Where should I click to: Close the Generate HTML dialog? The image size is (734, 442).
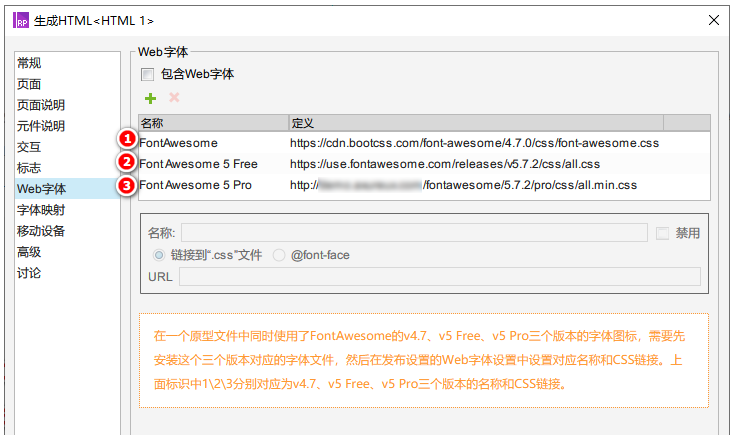point(713,20)
